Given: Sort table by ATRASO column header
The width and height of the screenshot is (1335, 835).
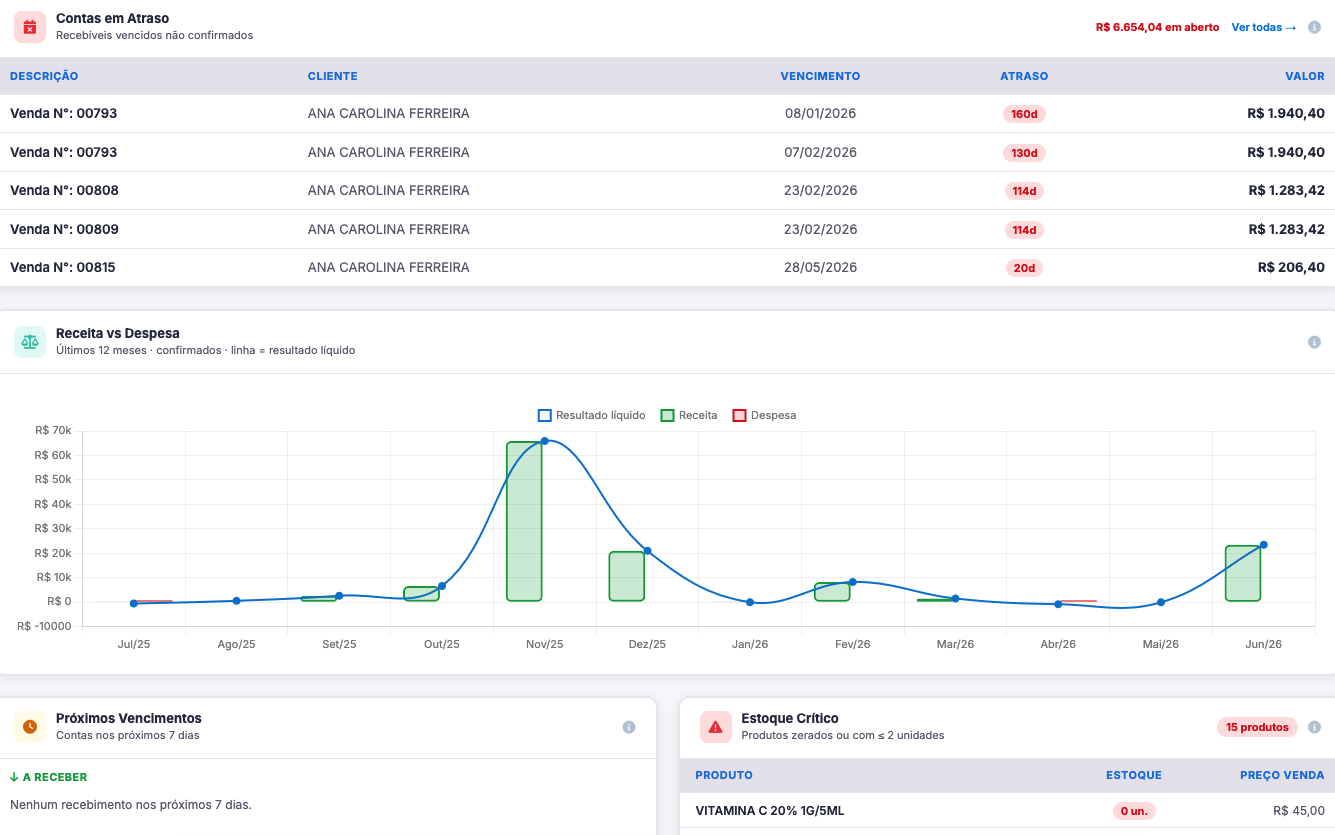Looking at the screenshot, I should coord(1024,76).
